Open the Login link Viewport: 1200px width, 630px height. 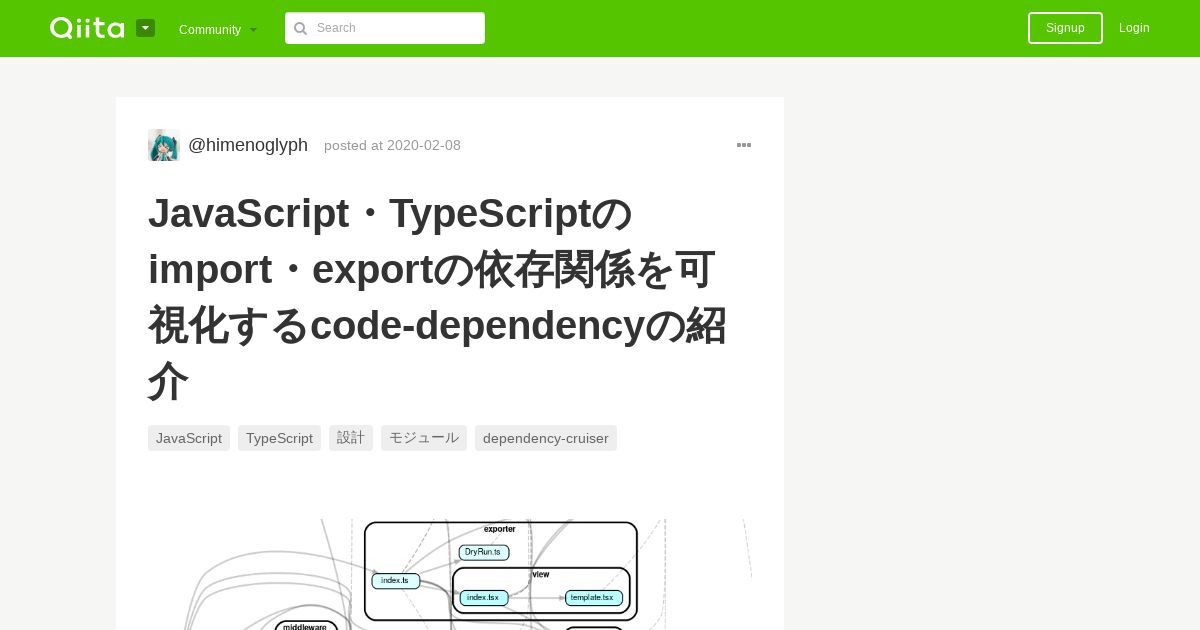click(x=1134, y=28)
